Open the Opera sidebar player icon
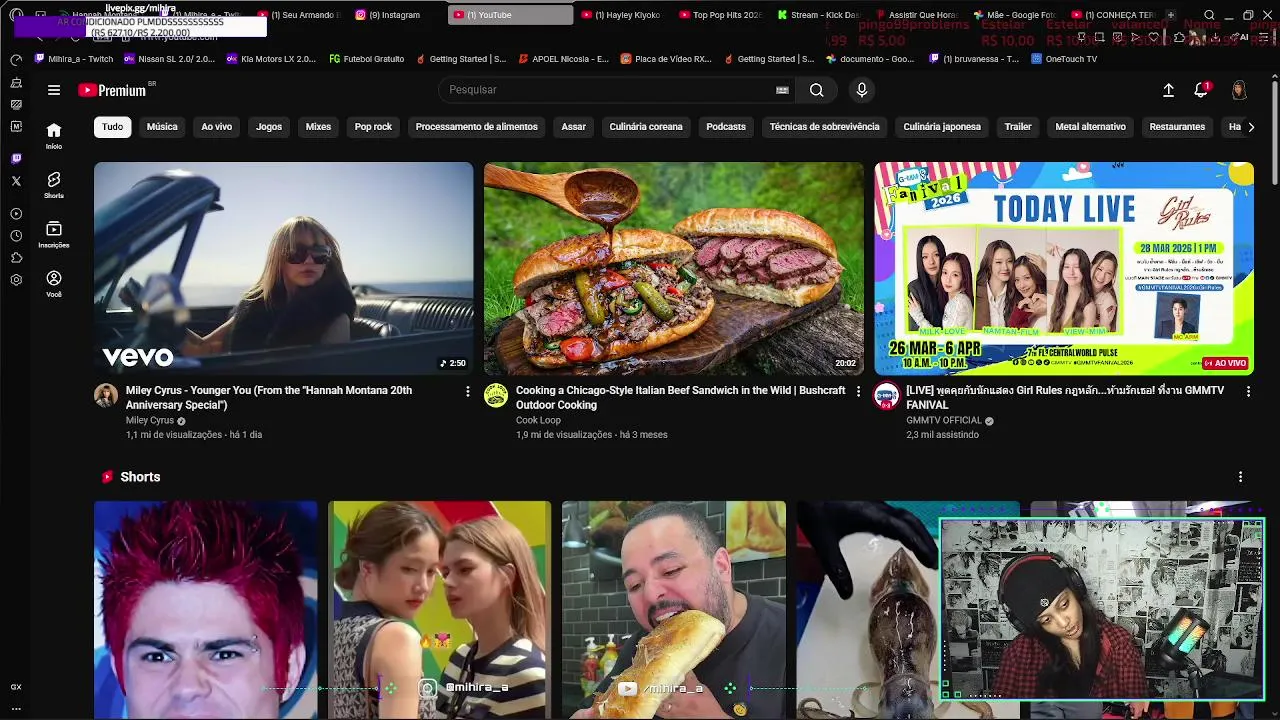Viewport: 1280px width, 720px height. [16, 214]
